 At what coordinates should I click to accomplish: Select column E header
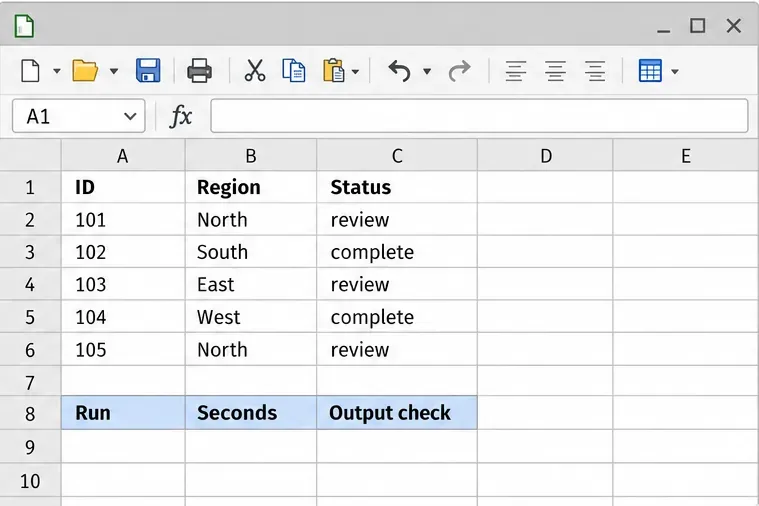pyautogui.click(x=686, y=155)
